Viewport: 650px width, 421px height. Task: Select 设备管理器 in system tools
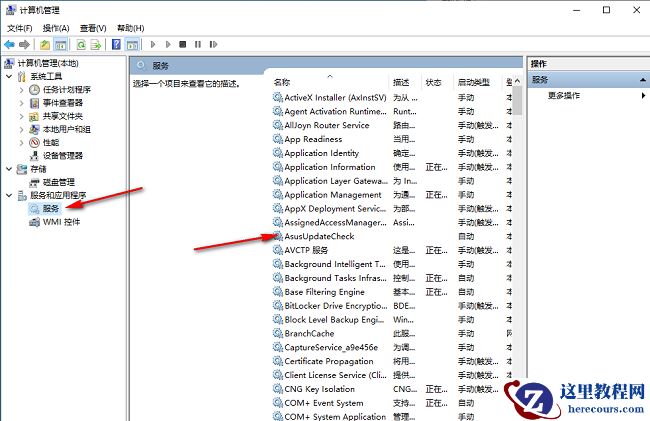point(63,156)
